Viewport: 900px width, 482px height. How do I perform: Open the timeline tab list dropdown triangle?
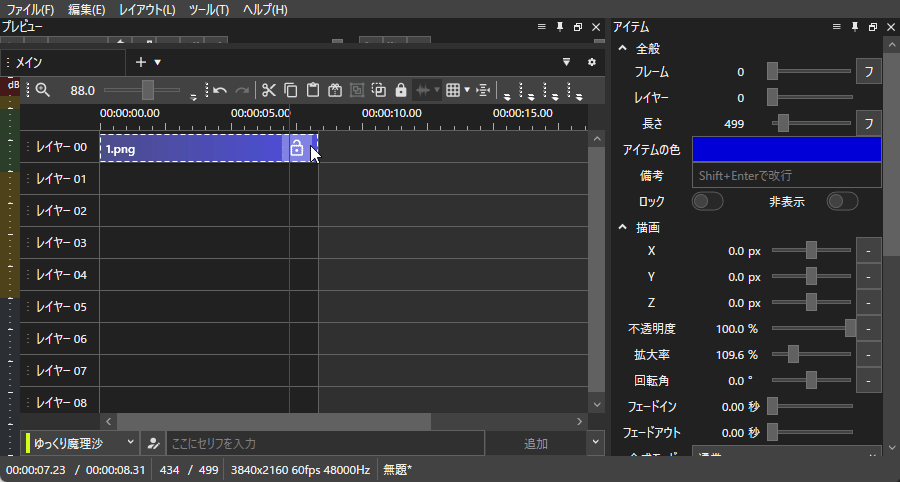click(x=566, y=62)
